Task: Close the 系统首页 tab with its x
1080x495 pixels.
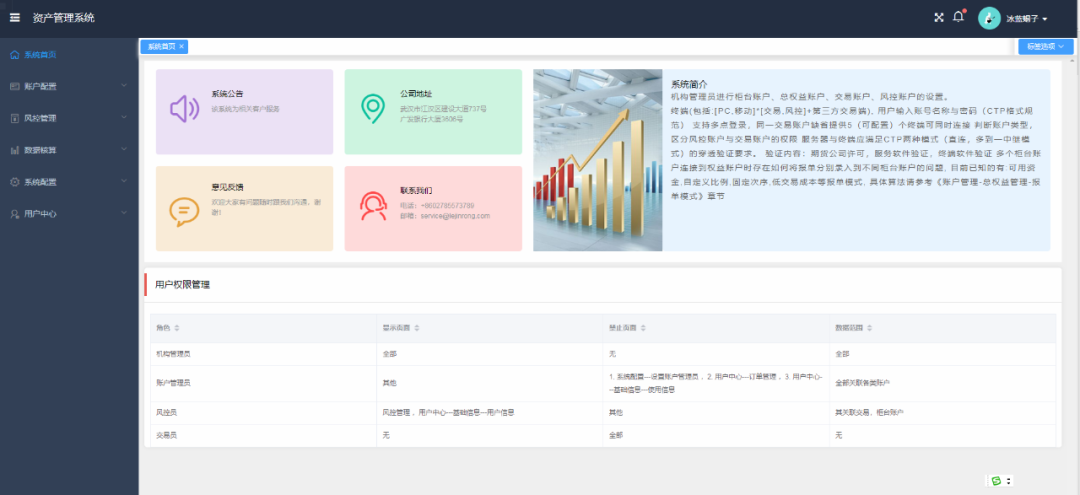Action: pyautogui.click(x=181, y=46)
